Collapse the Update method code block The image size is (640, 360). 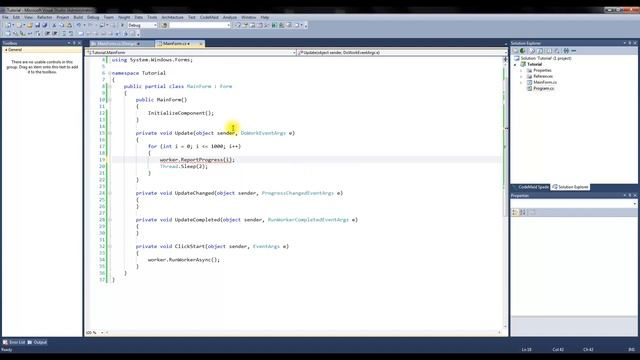tap(109, 133)
